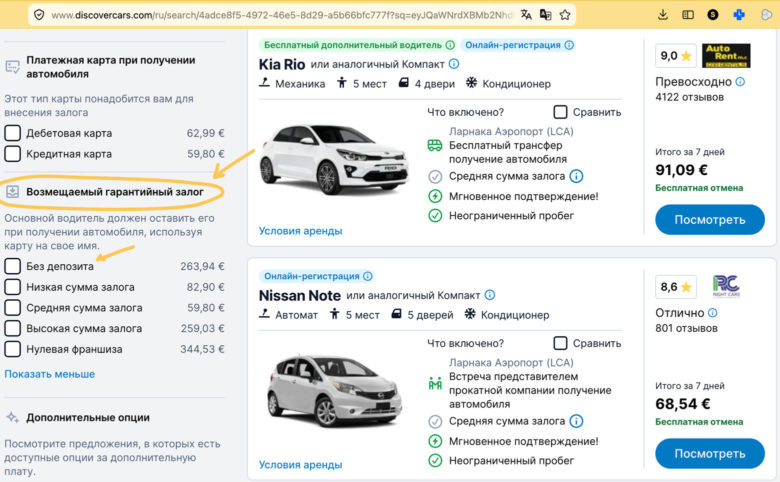Image resolution: width=780 pixels, height=482 pixels.
Task: Click info icon on Nissan Note Онлайн-регистрация badge
Action: click(x=368, y=276)
